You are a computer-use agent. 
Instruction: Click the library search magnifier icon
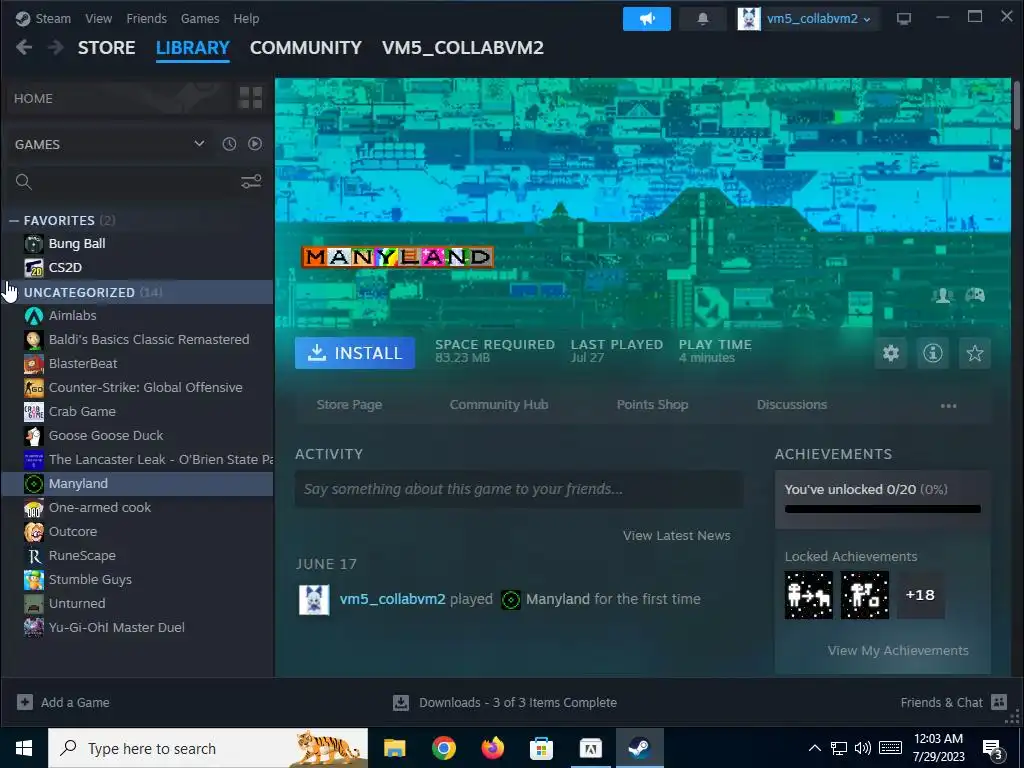pos(24,182)
